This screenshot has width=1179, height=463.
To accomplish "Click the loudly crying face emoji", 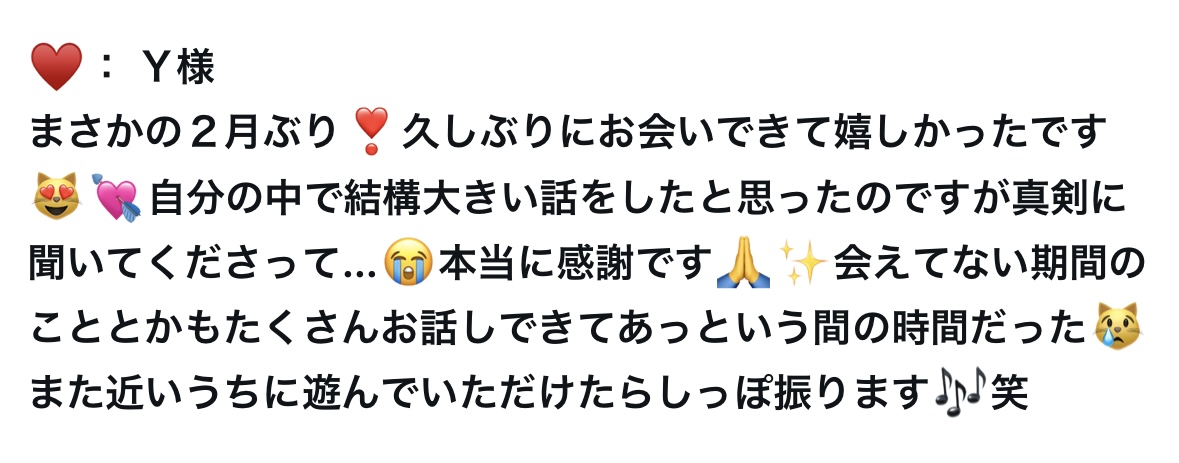I will coord(408,262).
